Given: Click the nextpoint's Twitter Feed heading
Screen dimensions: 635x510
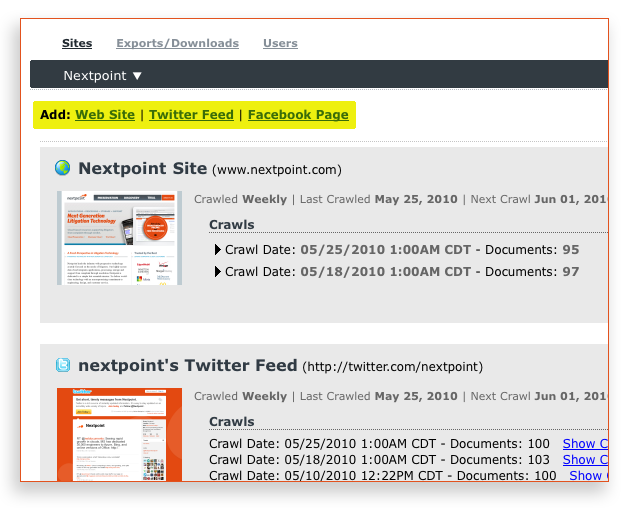Looking at the screenshot, I should (188, 365).
